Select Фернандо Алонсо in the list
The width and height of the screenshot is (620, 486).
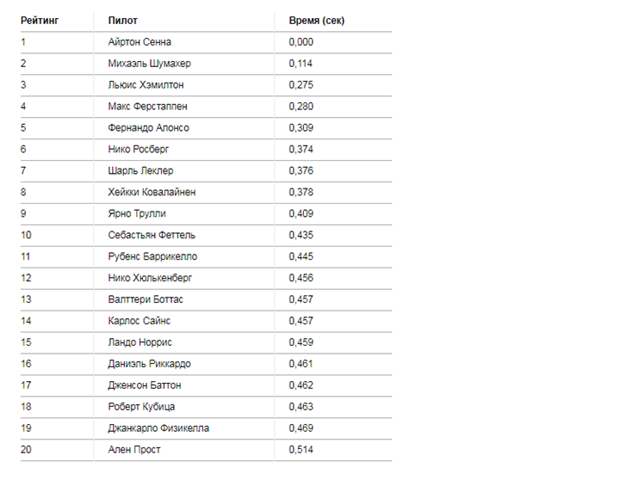click(x=149, y=128)
